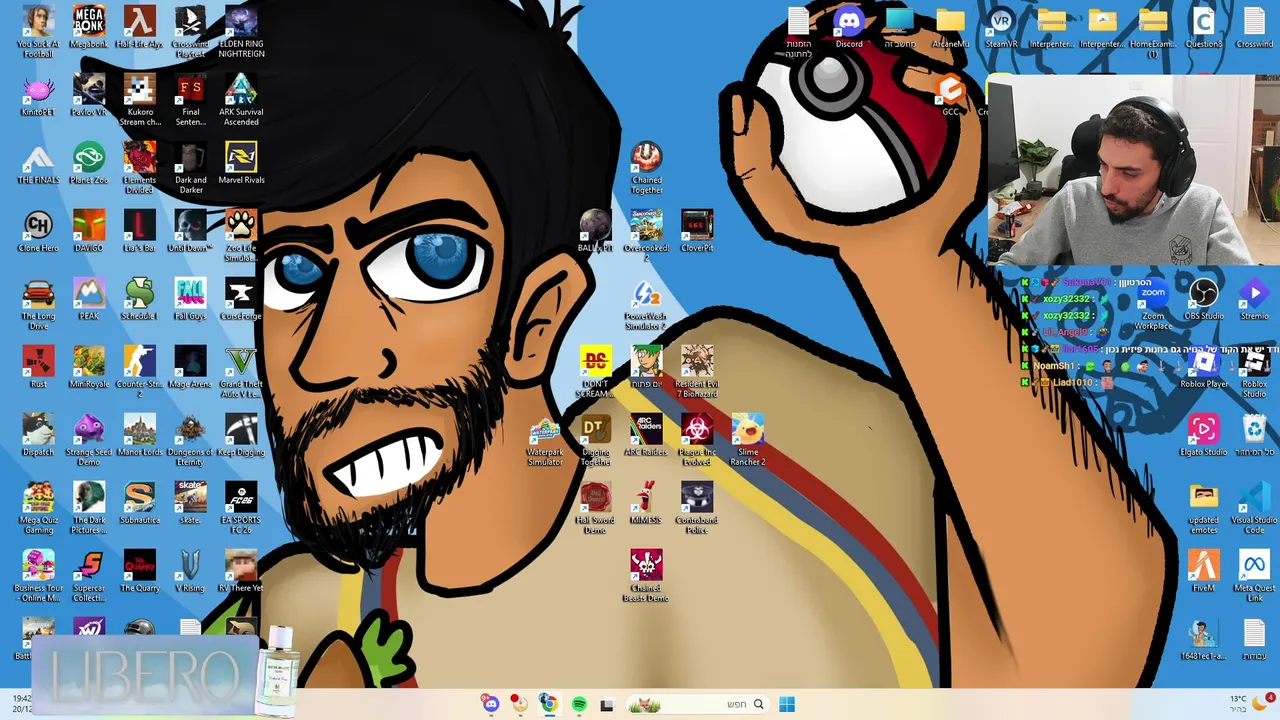This screenshot has width=1280, height=720.
Task: Select the SteamVR desktop icon
Action: point(1001,28)
